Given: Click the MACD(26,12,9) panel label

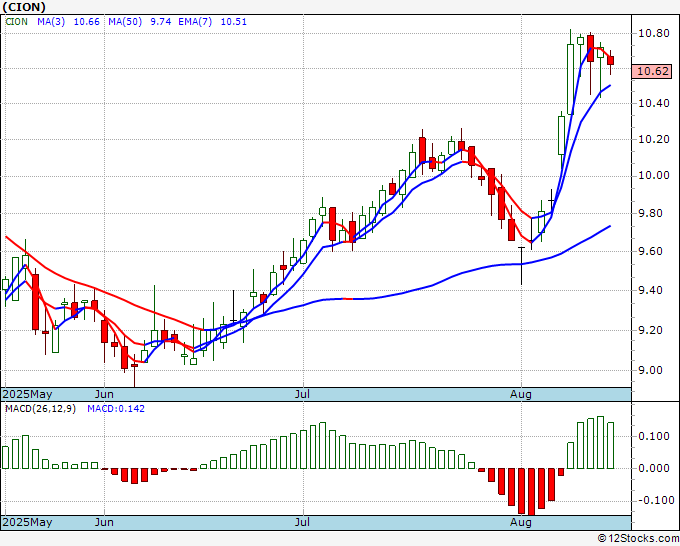Looking at the screenshot, I should (40, 409).
